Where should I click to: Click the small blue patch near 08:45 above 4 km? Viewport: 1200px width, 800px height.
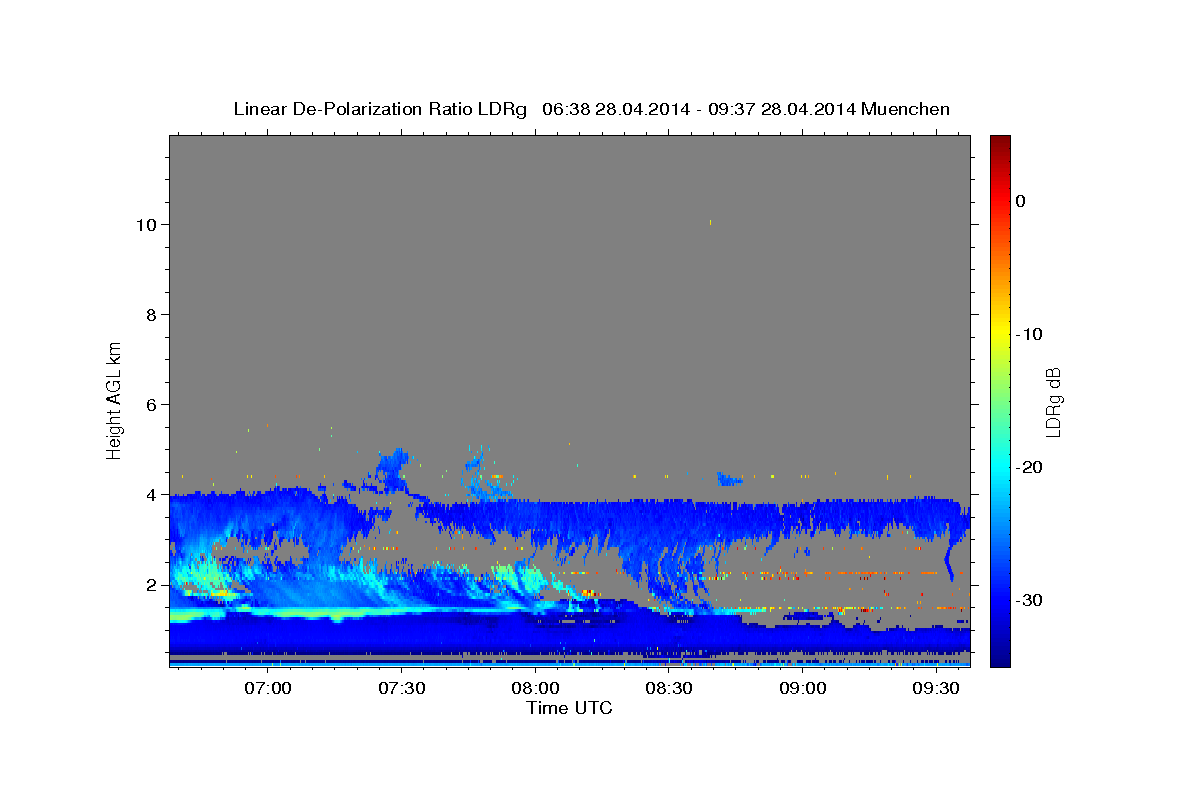[729, 479]
